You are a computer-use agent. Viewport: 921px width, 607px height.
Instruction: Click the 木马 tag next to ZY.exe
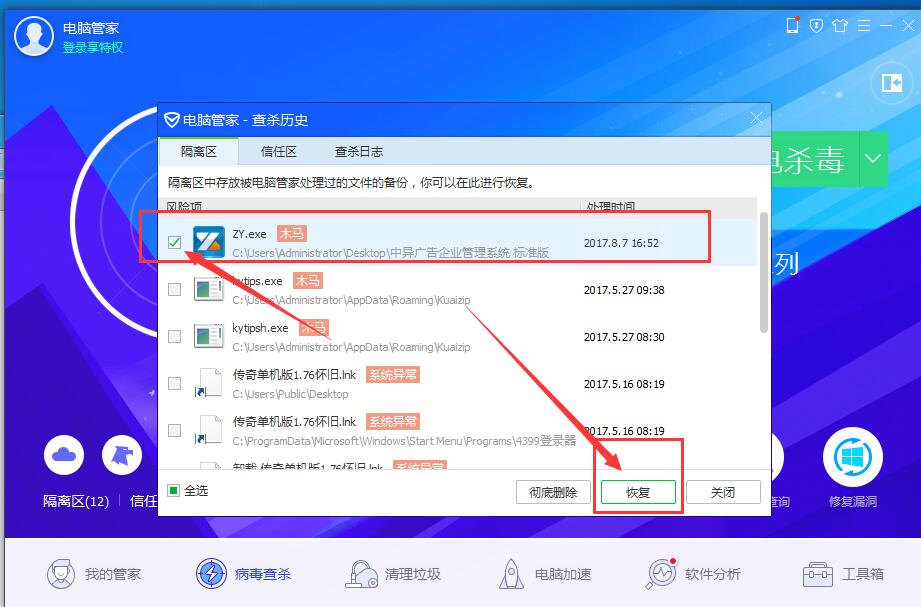point(292,234)
